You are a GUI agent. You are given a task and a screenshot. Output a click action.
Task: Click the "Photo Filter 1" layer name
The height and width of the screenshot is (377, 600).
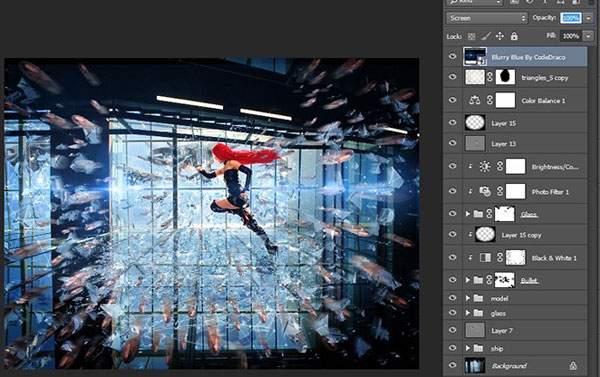(550, 192)
